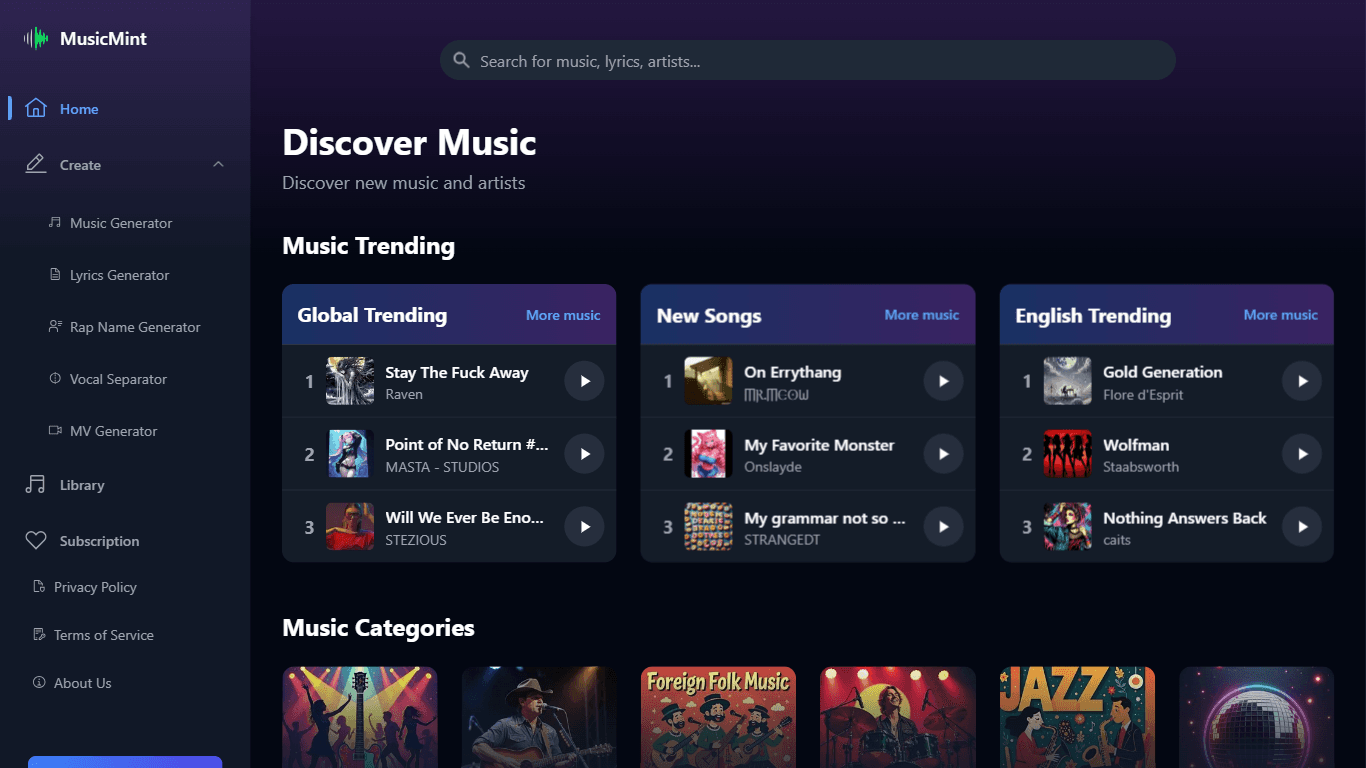Open the disco ball category card

pos(1256,717)
